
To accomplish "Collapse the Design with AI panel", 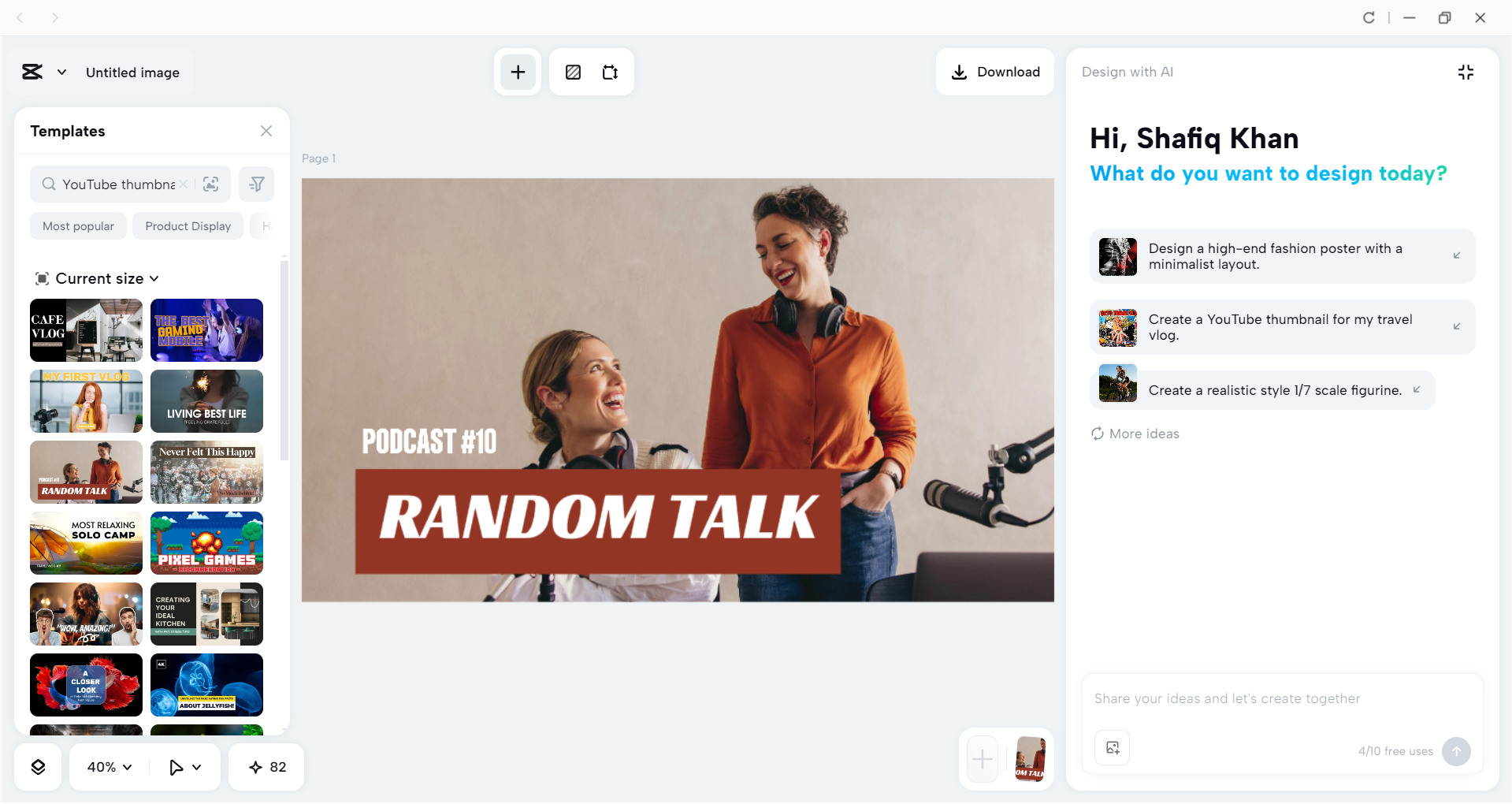I will (1466, 72).
